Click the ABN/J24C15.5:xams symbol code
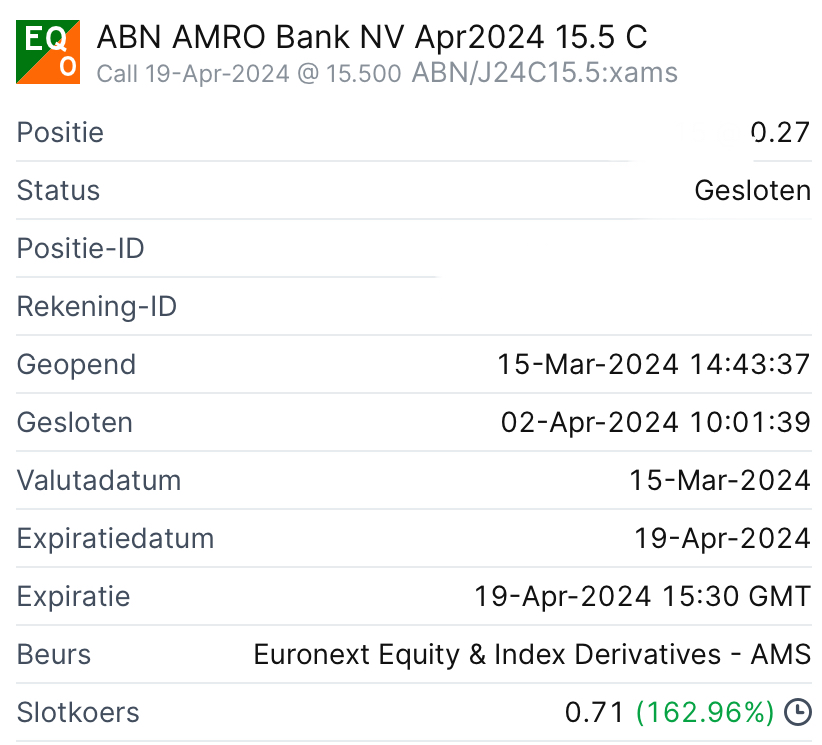 pyautogui.click(x=544, y=73)
